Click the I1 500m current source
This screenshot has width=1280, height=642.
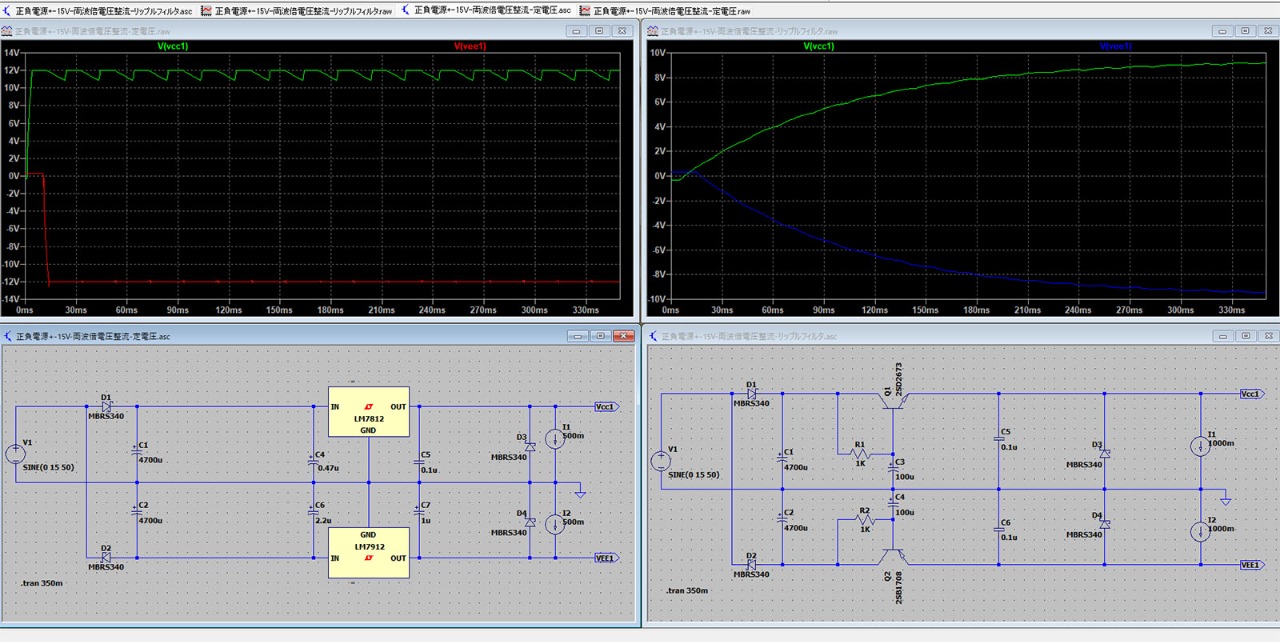[x=556, y=439]
